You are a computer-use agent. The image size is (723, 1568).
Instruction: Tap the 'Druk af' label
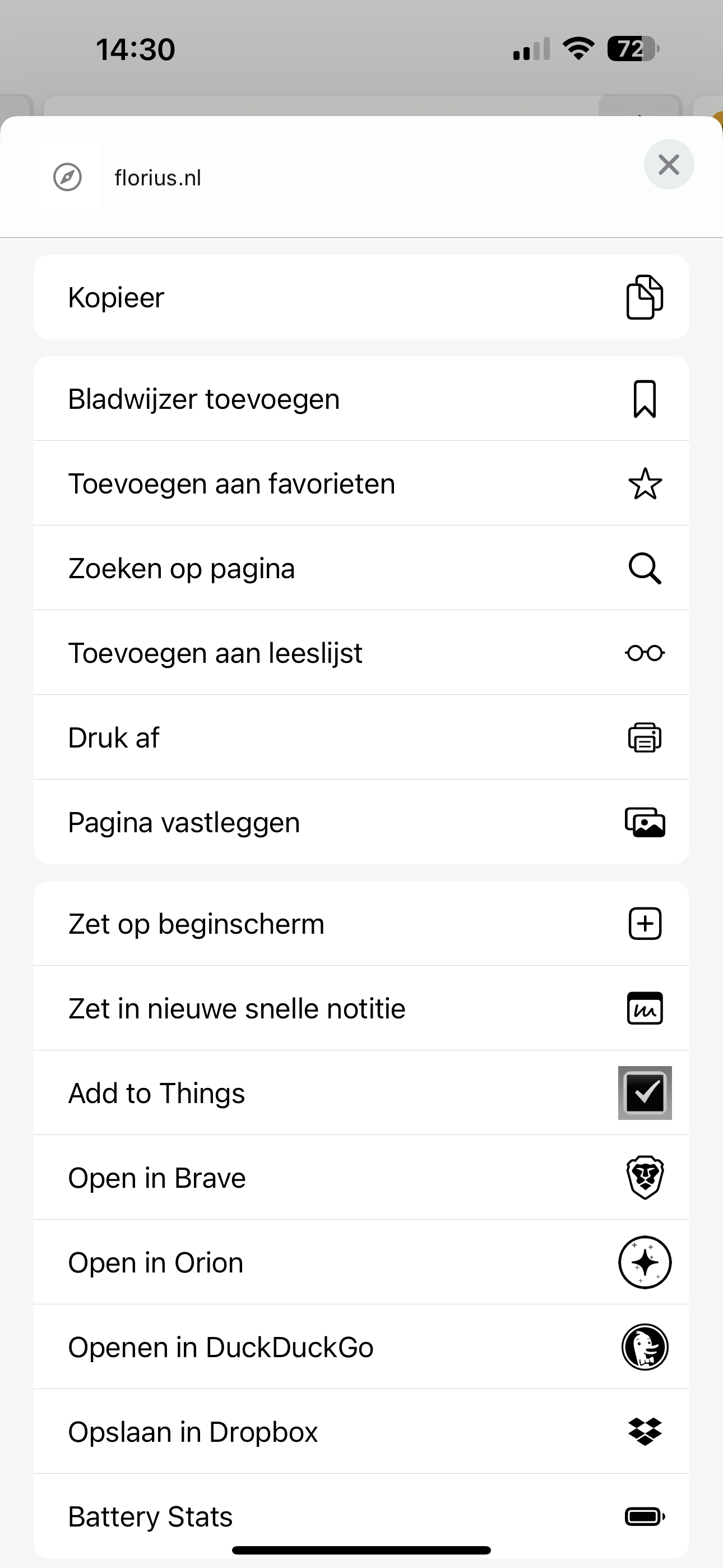[x=113, y=738]
